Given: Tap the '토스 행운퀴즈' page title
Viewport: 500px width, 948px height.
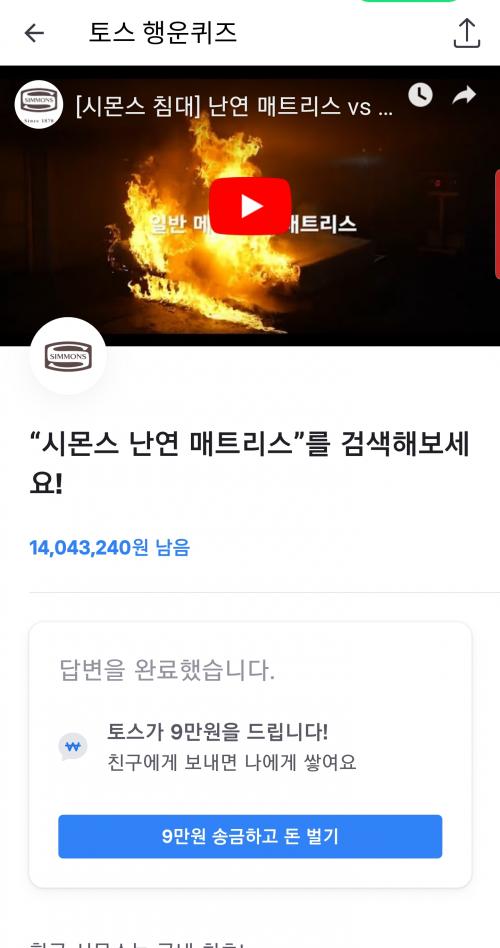Looking at the screenshot, I should click(163, 32).
